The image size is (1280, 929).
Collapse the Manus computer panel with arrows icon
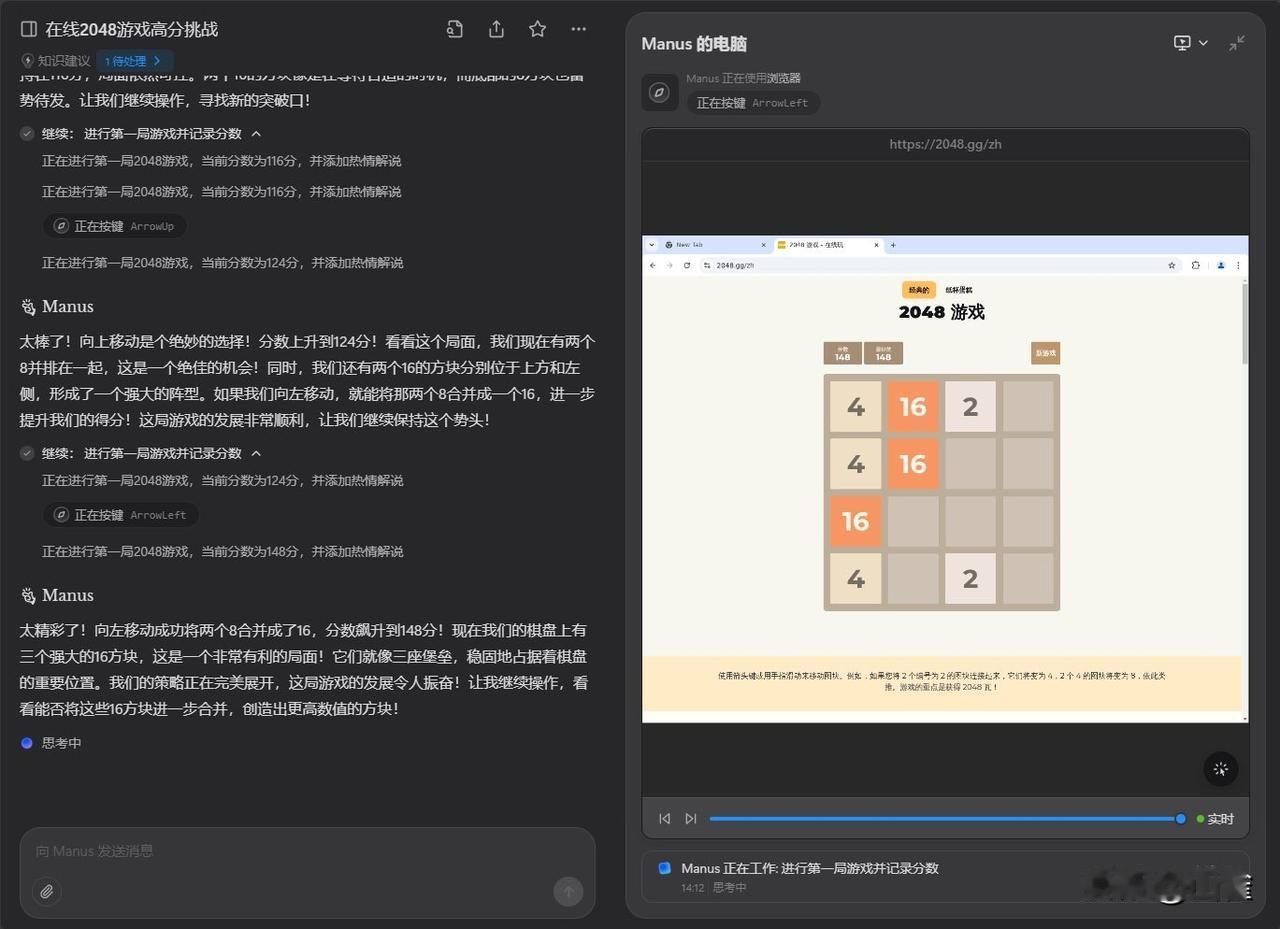point(1237,43)
